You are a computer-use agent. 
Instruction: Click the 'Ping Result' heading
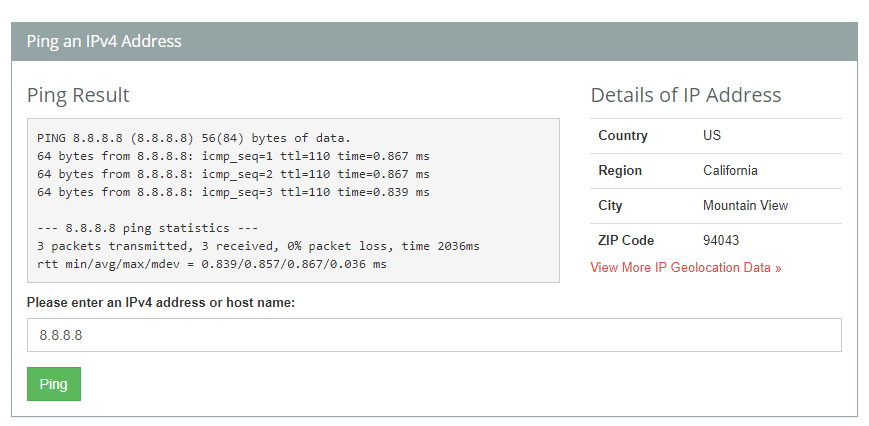78,95
